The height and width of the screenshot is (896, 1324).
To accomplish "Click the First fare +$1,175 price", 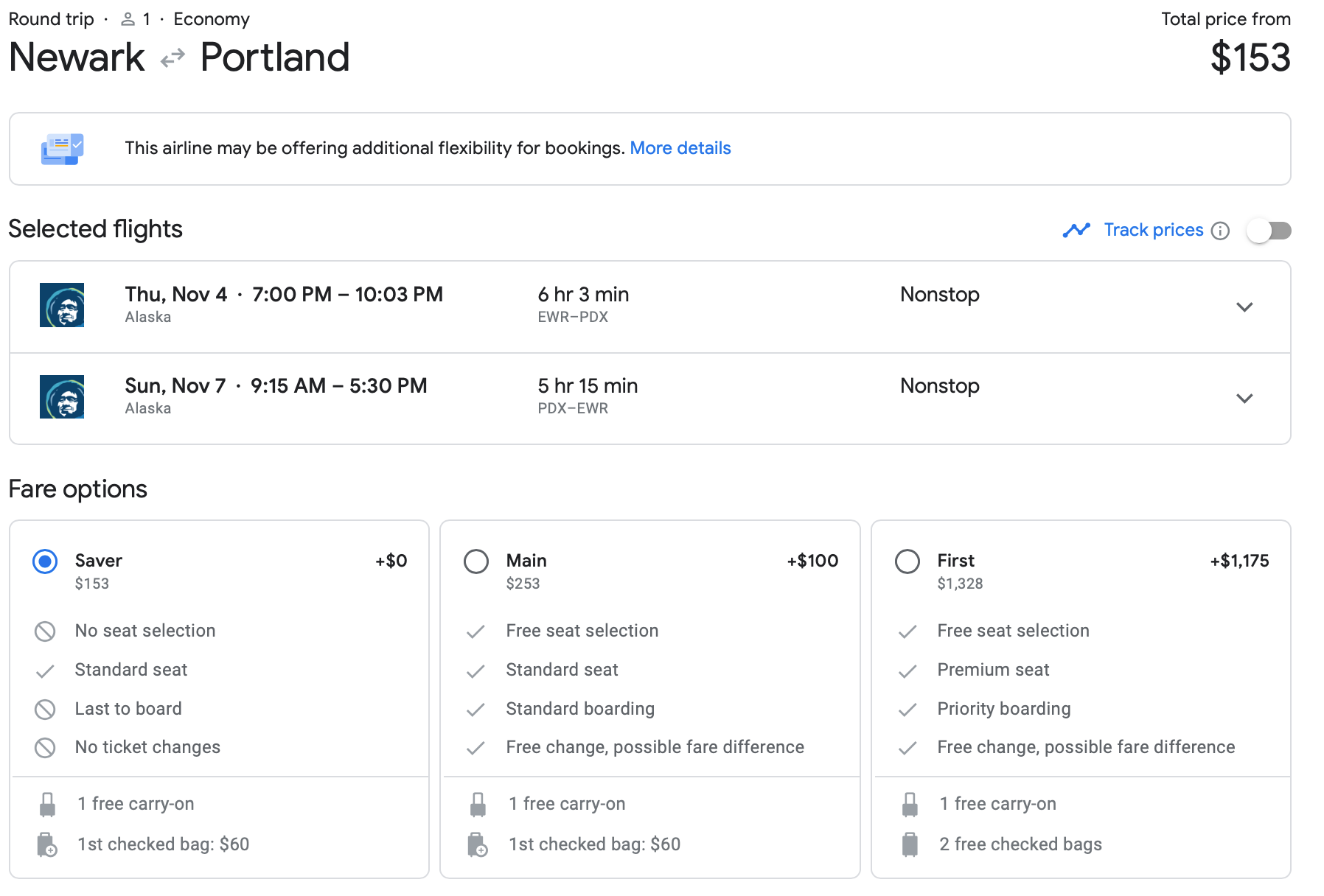I will [x=1239, y=561].
